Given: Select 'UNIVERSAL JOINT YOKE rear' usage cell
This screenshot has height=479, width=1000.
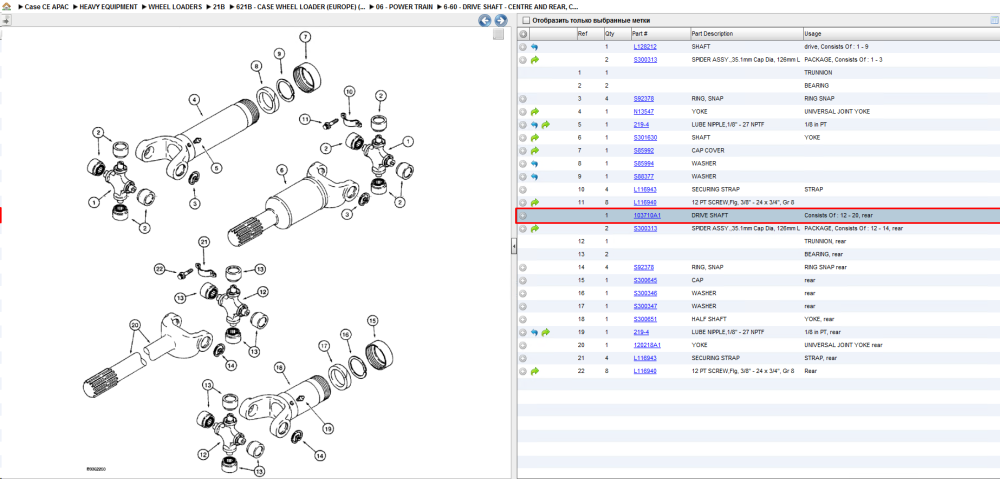Looking at the screenshot, I should click(x=843, y=345).
